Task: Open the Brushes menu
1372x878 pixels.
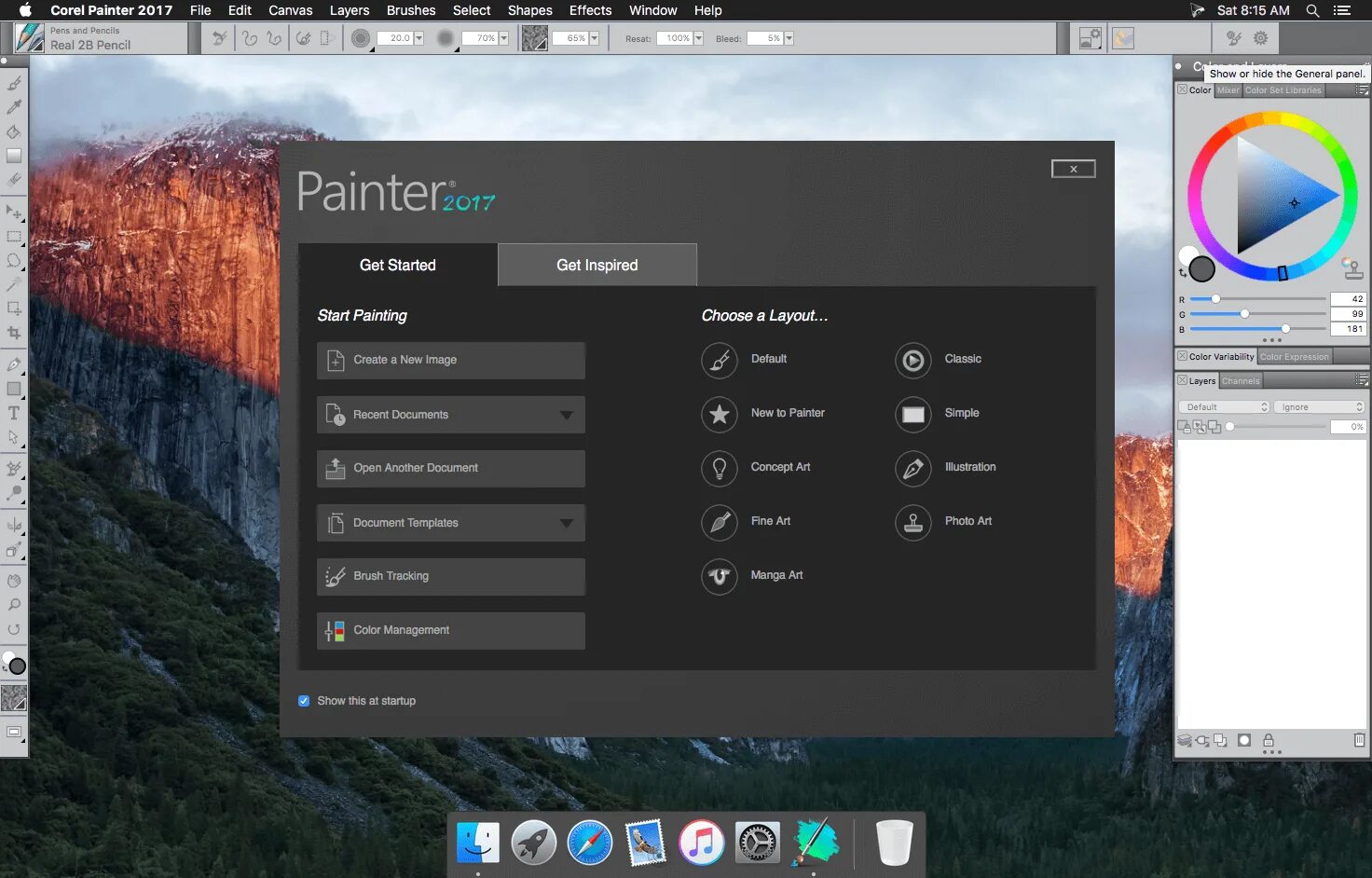Action: pyautogui.click(x=411, y=10)
